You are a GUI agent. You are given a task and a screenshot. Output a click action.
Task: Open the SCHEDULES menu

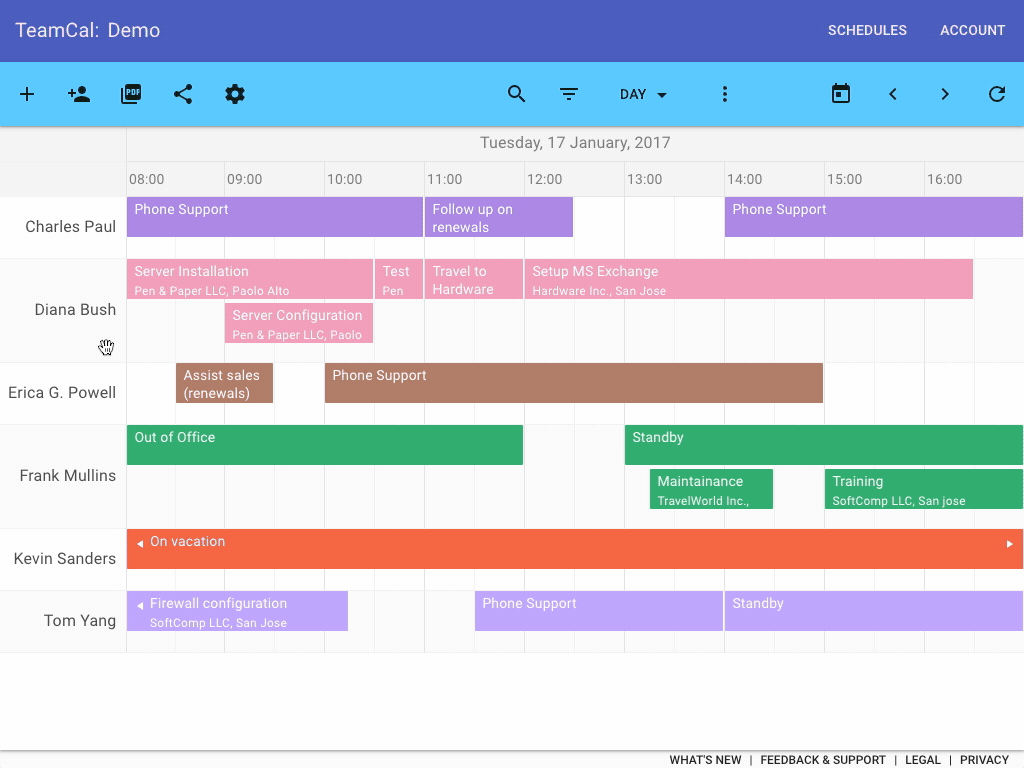point(867,30)
